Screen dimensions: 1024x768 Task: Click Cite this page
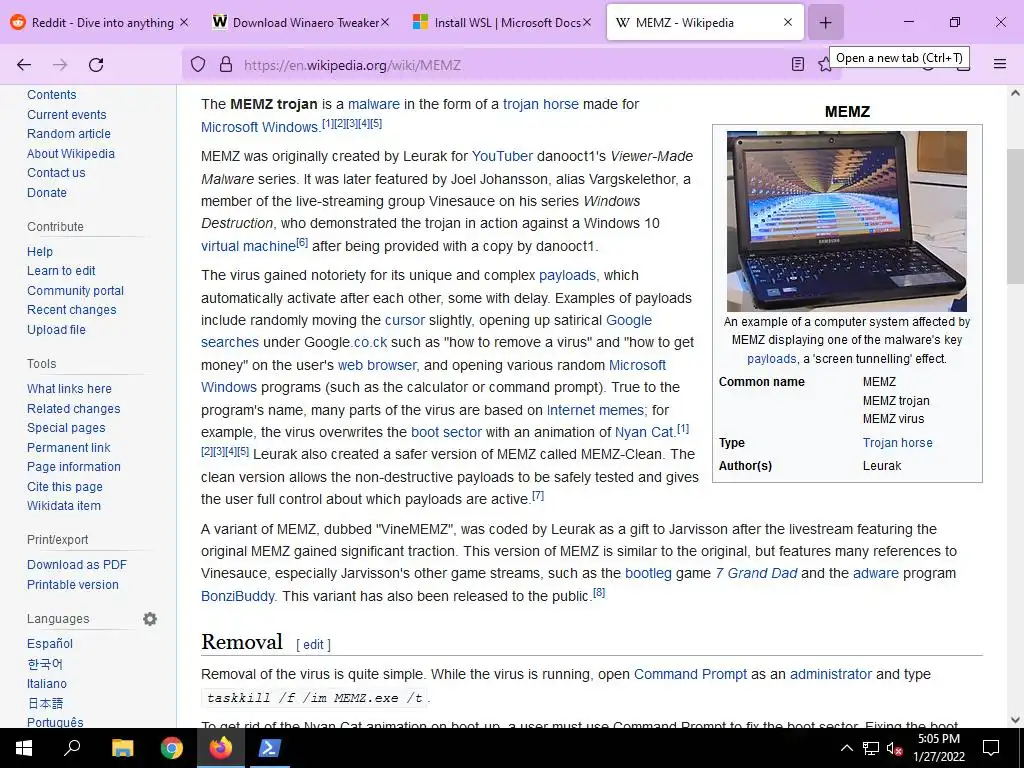[x=65, y=487]
